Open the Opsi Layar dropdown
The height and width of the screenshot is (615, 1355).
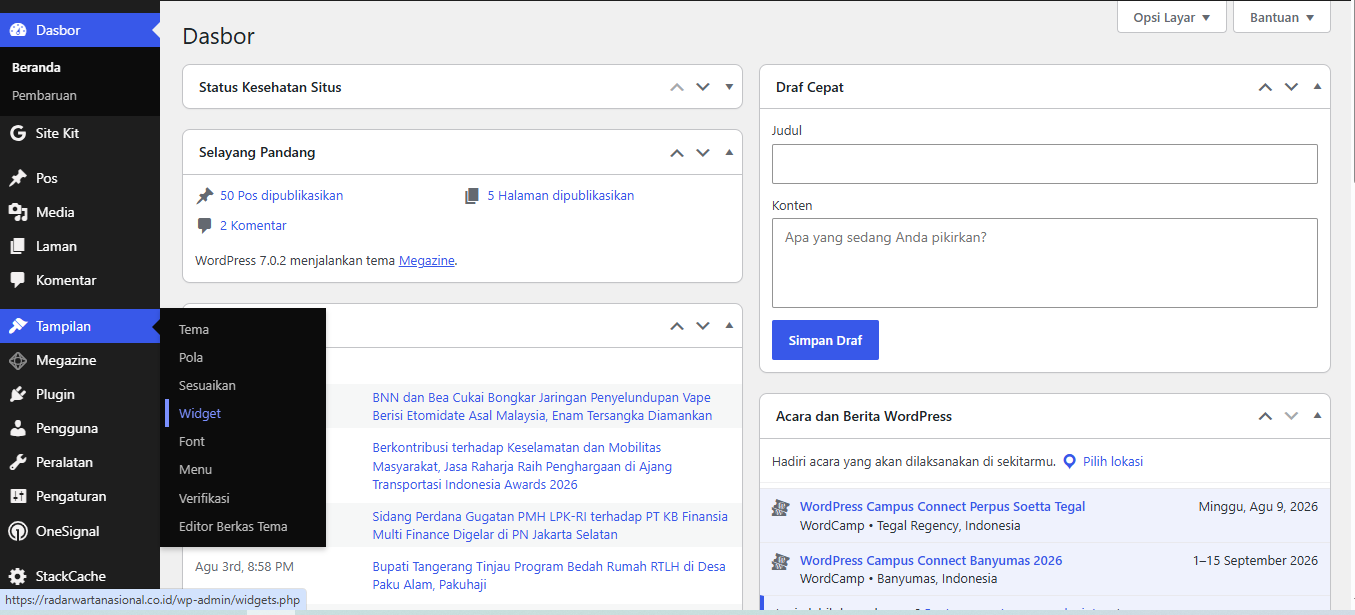1172,17
